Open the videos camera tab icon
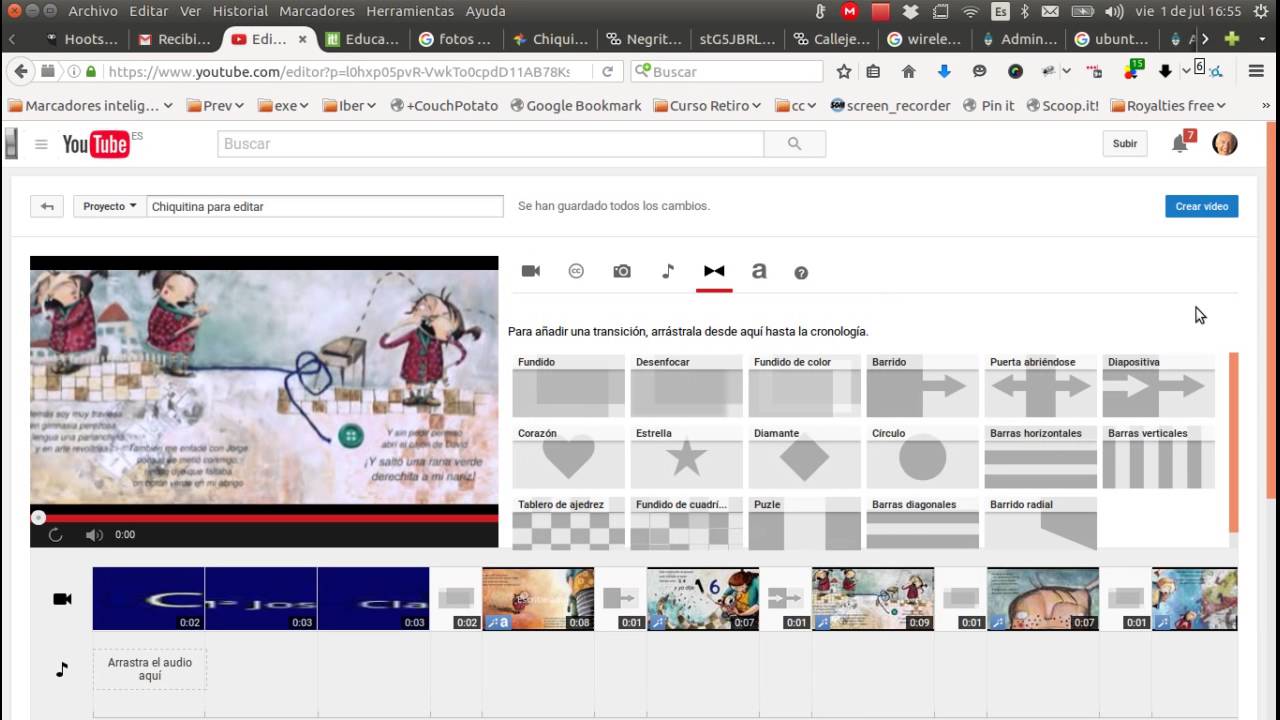1280x720 pixels. coord(531,271)
